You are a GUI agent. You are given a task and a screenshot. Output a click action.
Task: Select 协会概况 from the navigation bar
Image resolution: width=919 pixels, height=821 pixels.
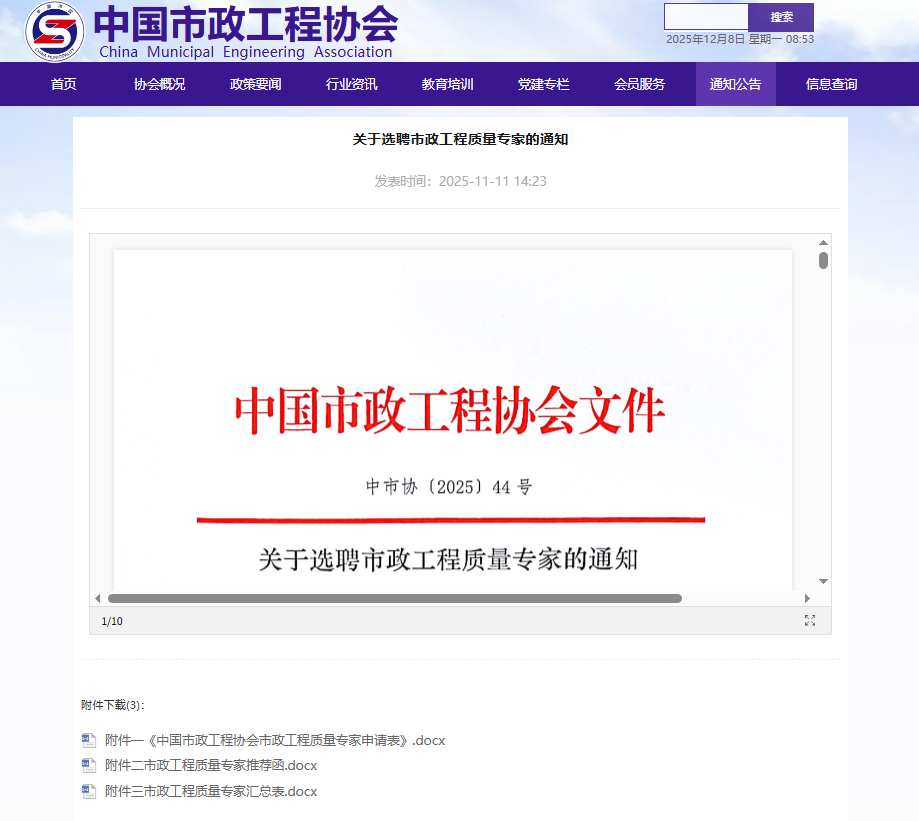pyautogui.click(x=159, y=84)
